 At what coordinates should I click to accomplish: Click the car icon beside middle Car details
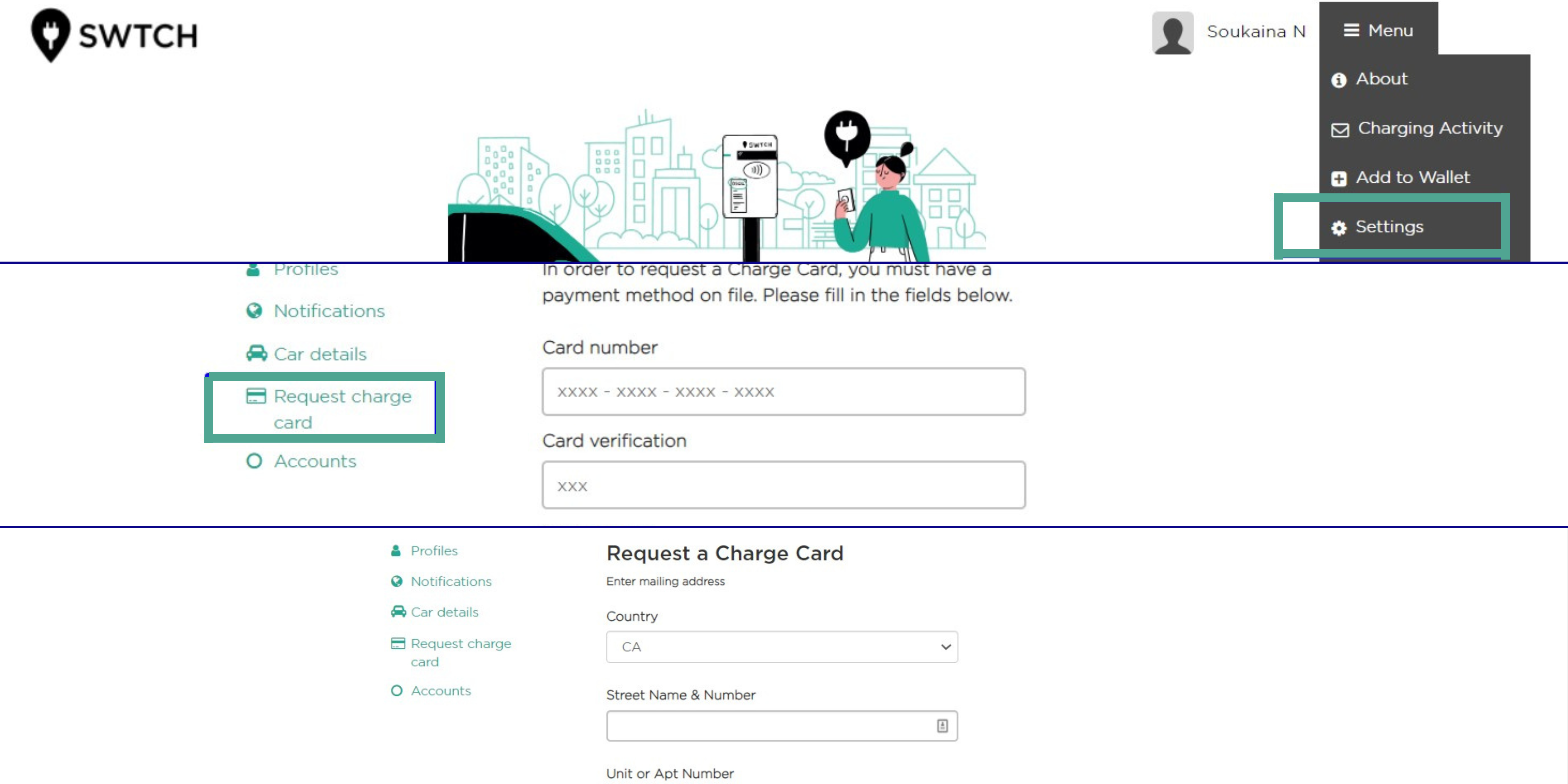pos(256,353)
